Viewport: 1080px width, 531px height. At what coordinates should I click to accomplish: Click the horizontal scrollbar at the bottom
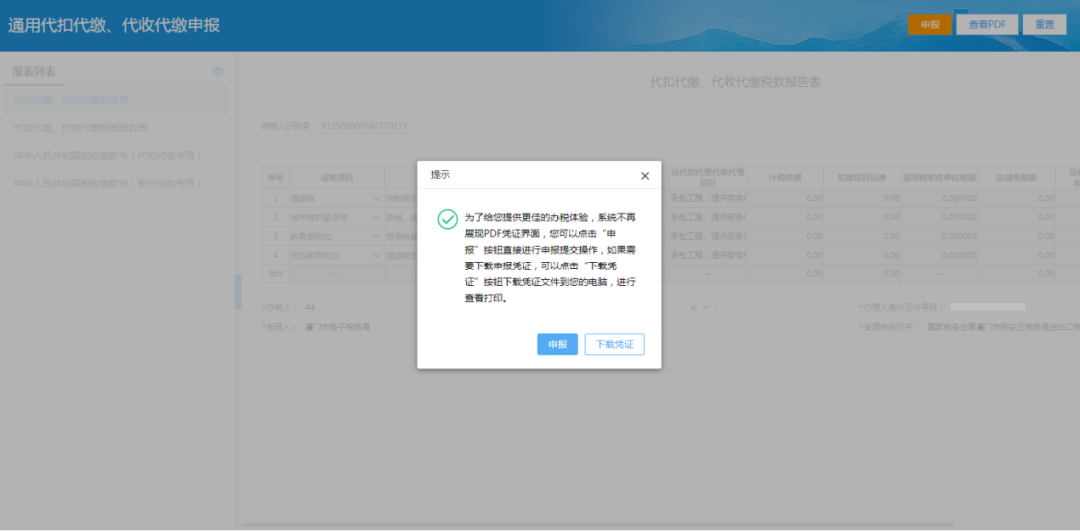598,525
